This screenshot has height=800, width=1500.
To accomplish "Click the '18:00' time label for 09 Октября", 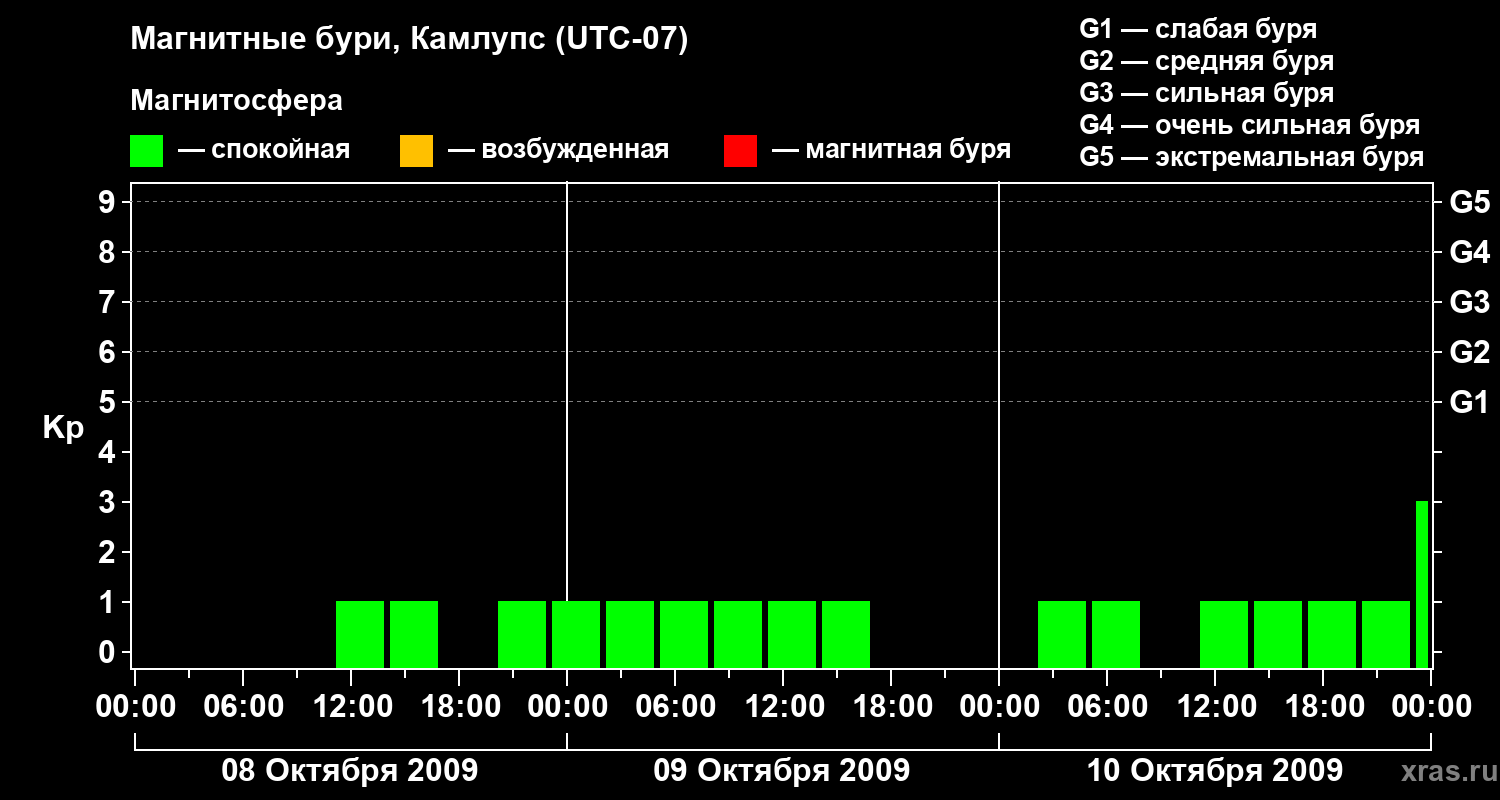I will tap(891, 707).
